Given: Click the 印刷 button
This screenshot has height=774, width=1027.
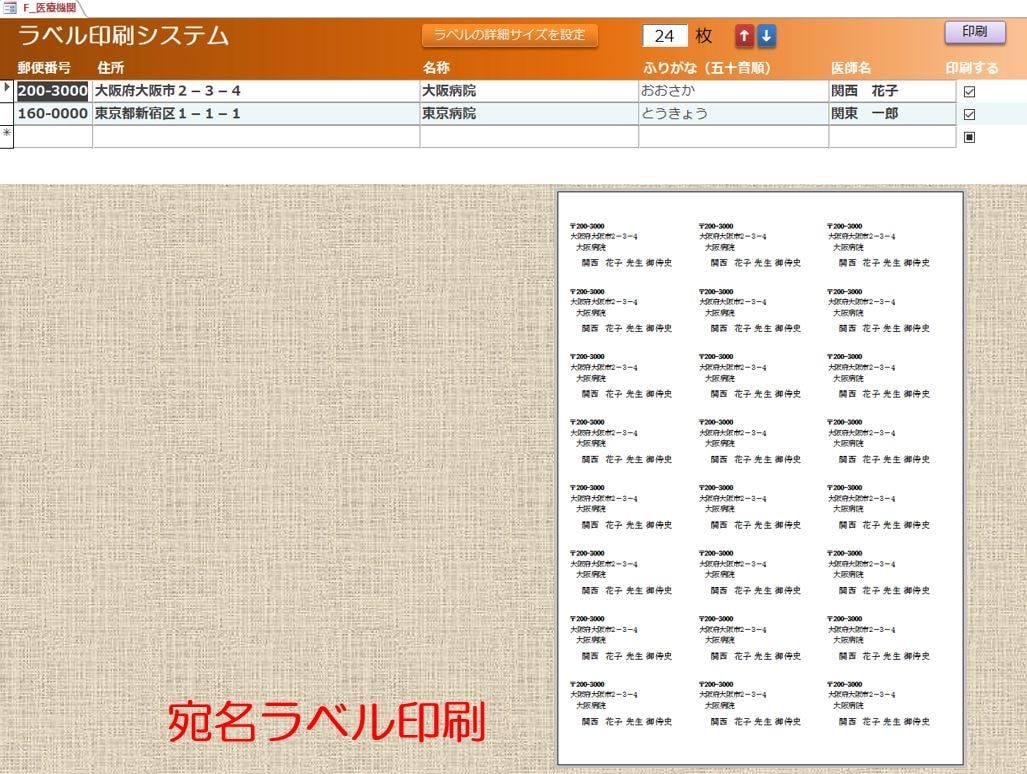Looking at the screenshot, I should click(x=975, y=31).
